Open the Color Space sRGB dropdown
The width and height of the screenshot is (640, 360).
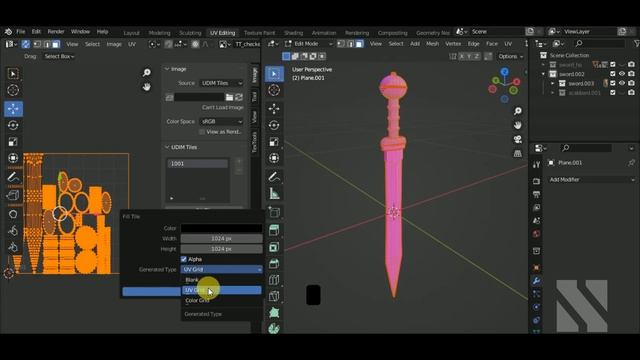pyautogui.click(x=222, y=121)
